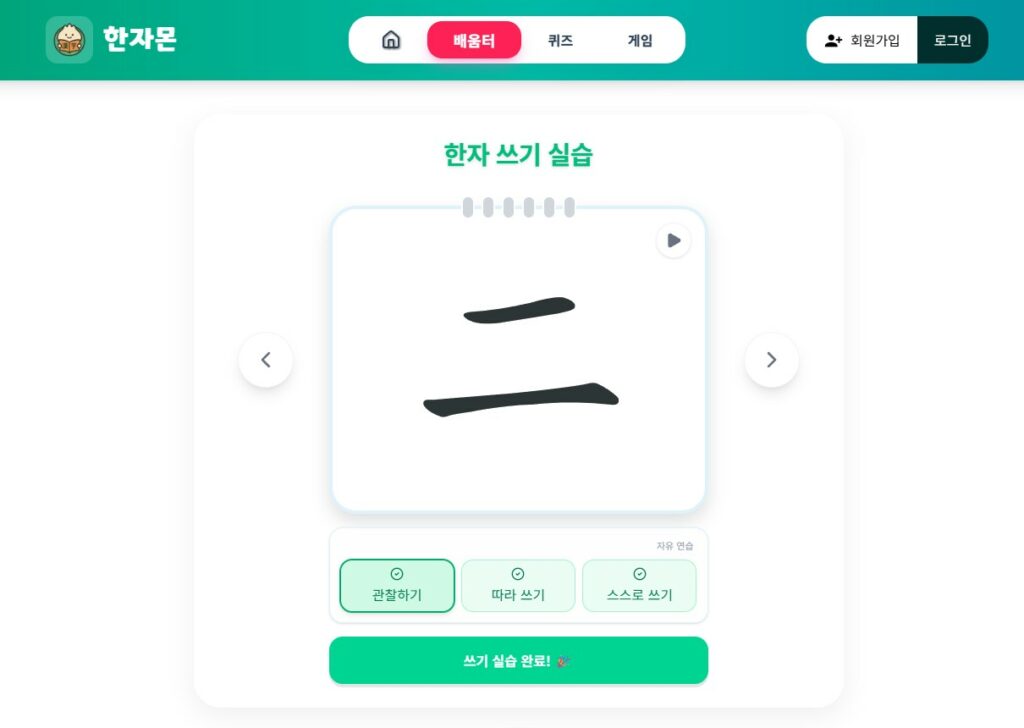Advance to the next hanja character

771,360
